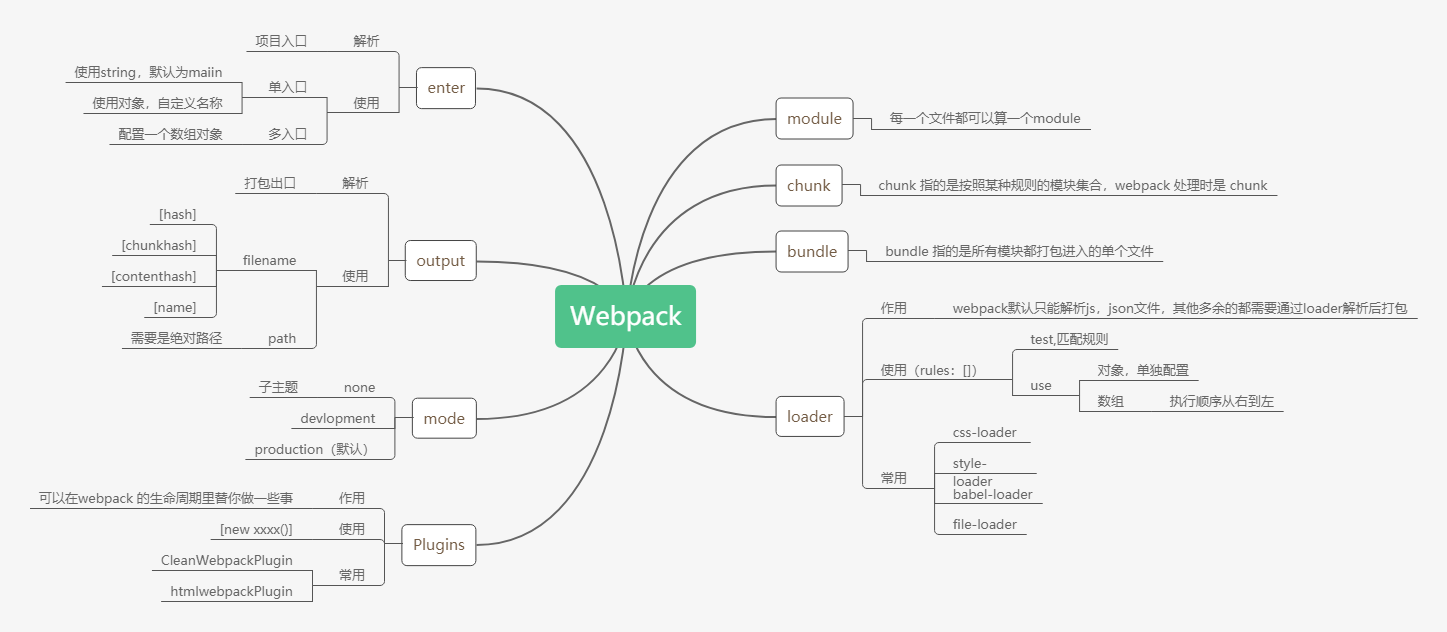The width and height of the screenshot is (1447, 632).
Task: Select the chunk node
Action: pyautogui.click(x=809, y=185)
